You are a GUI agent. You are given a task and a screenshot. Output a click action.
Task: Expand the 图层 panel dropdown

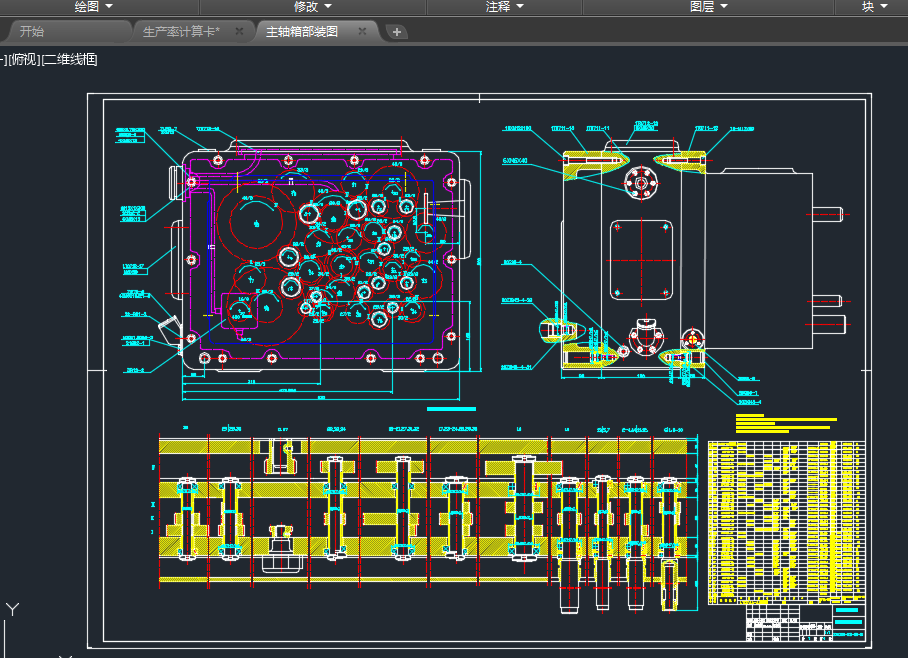pos(709,6)
